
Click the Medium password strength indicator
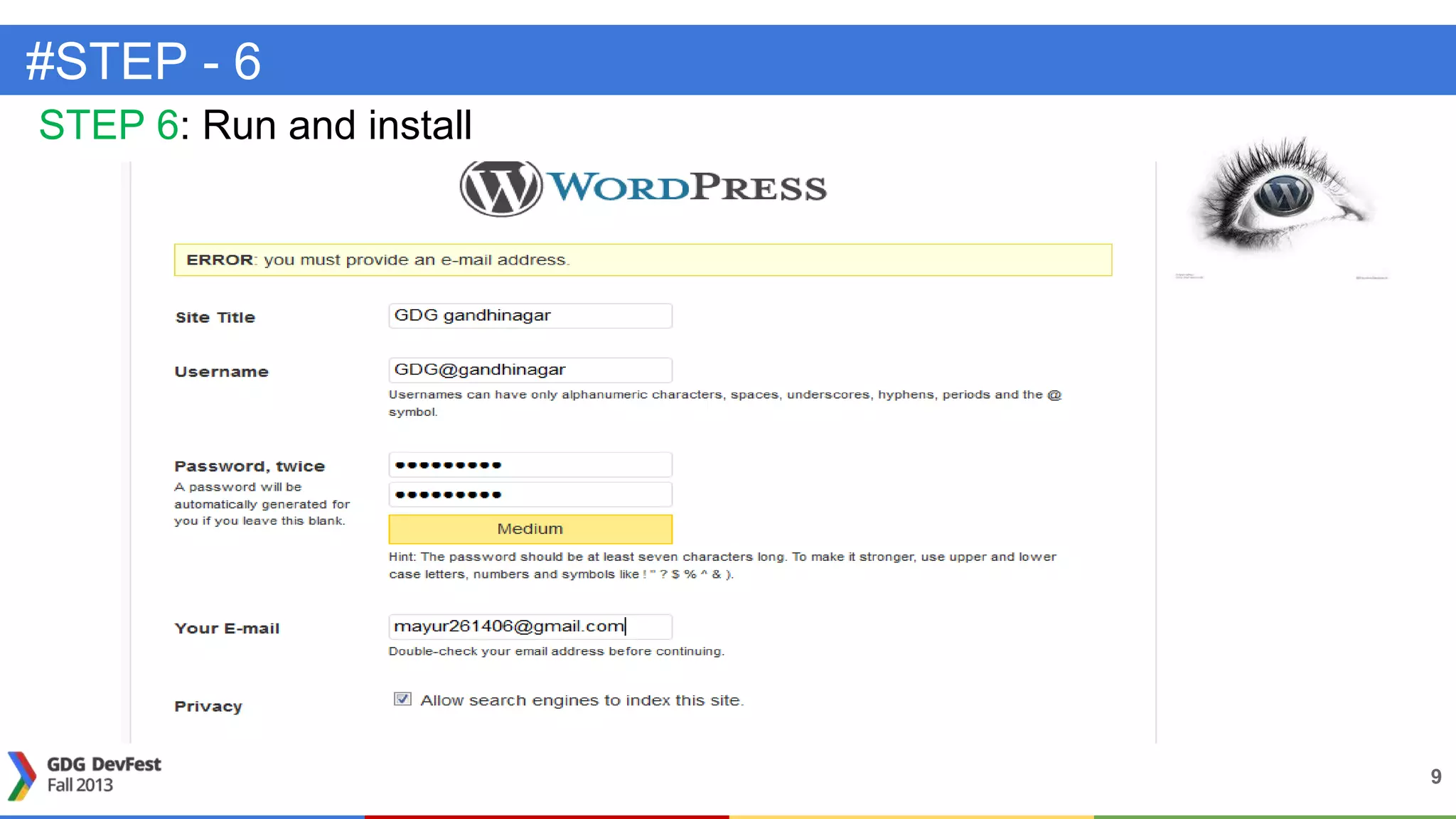point(530,529)
